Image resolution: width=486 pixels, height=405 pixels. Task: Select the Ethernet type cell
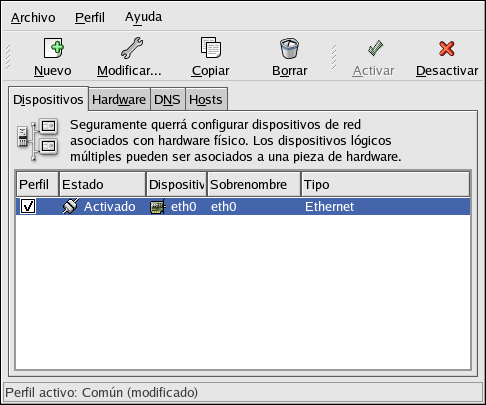click(x=329, y=207)
